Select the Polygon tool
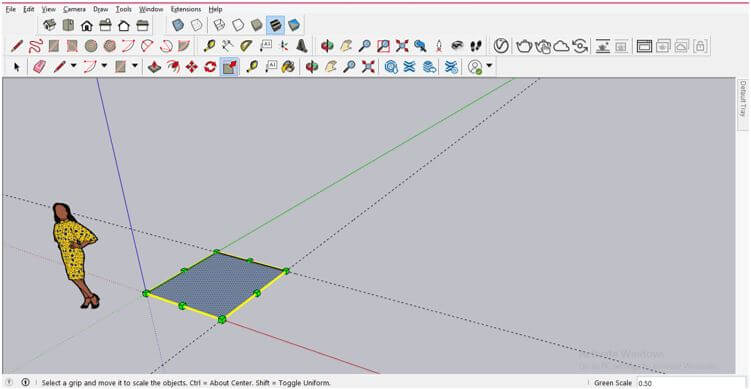This screenshot has width=751, height=389. pos(110,46)
